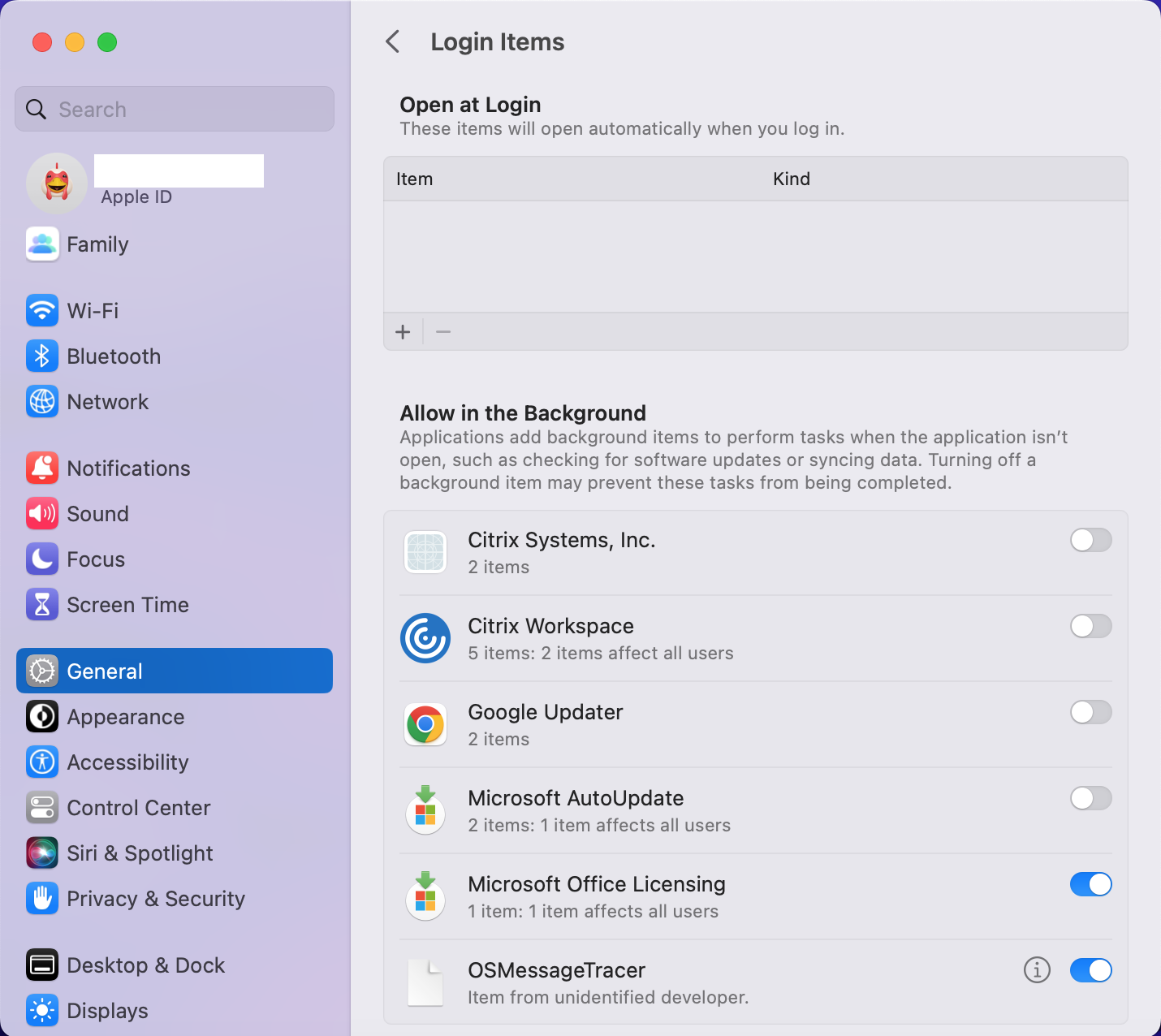Go to Desktop & Dock label
This screenshot has height=1036, width=1161.
[x=146, y=965]
